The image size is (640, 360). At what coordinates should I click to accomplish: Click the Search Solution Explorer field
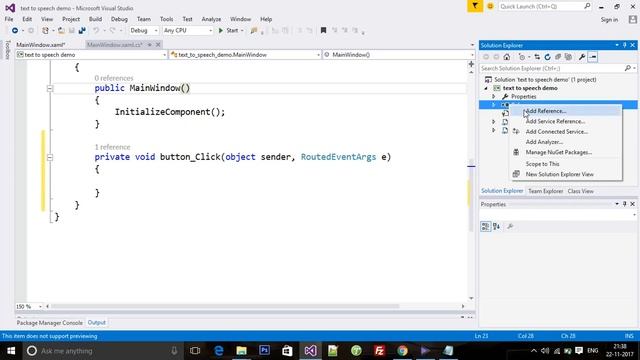click(x=558, y=69)
